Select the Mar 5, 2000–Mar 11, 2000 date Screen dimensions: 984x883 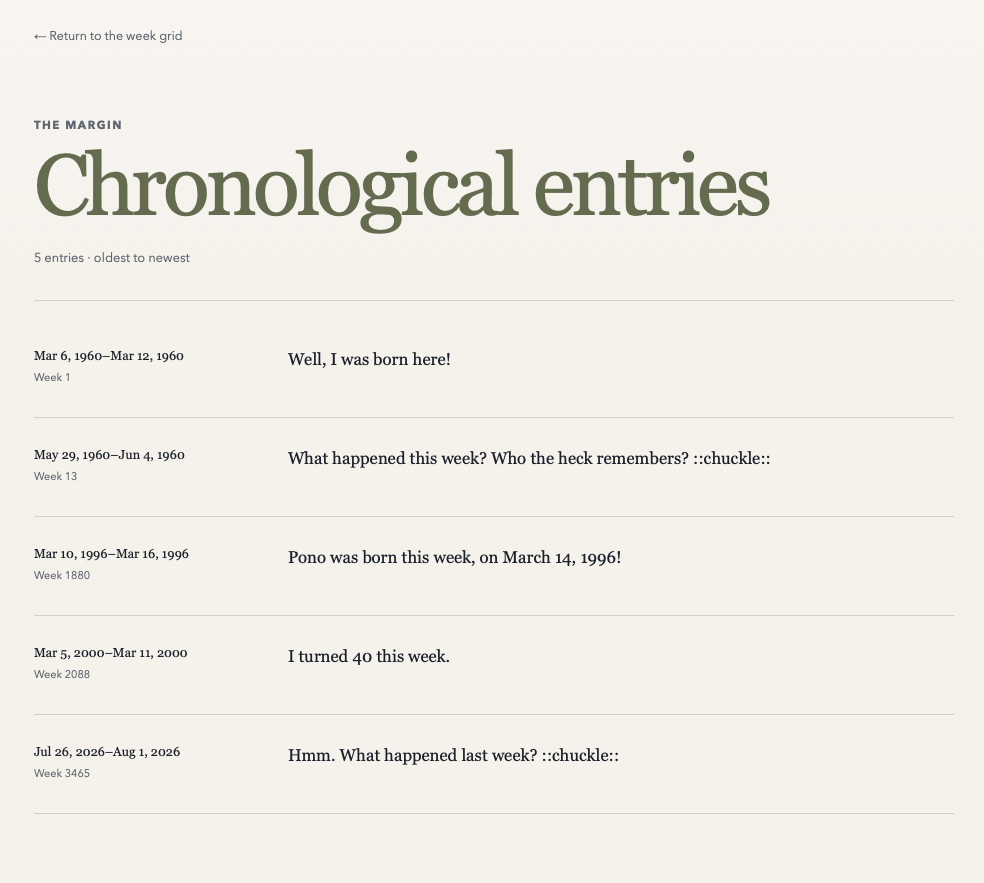[x=110, y=653]
